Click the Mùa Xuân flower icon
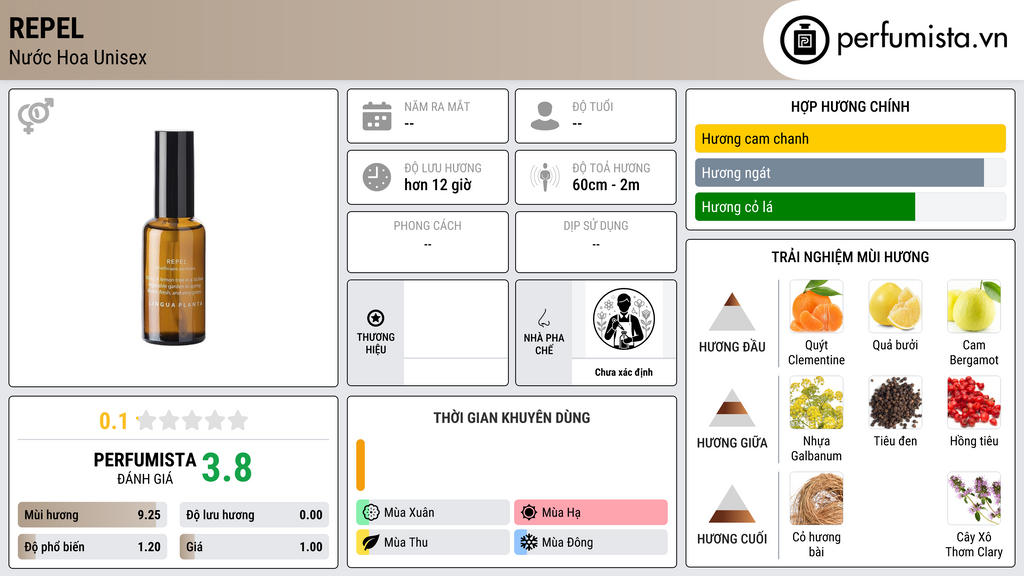Image resolution: width=1024 pixels, height=576 pixels. pyautogui.click(x=371, y=513)
